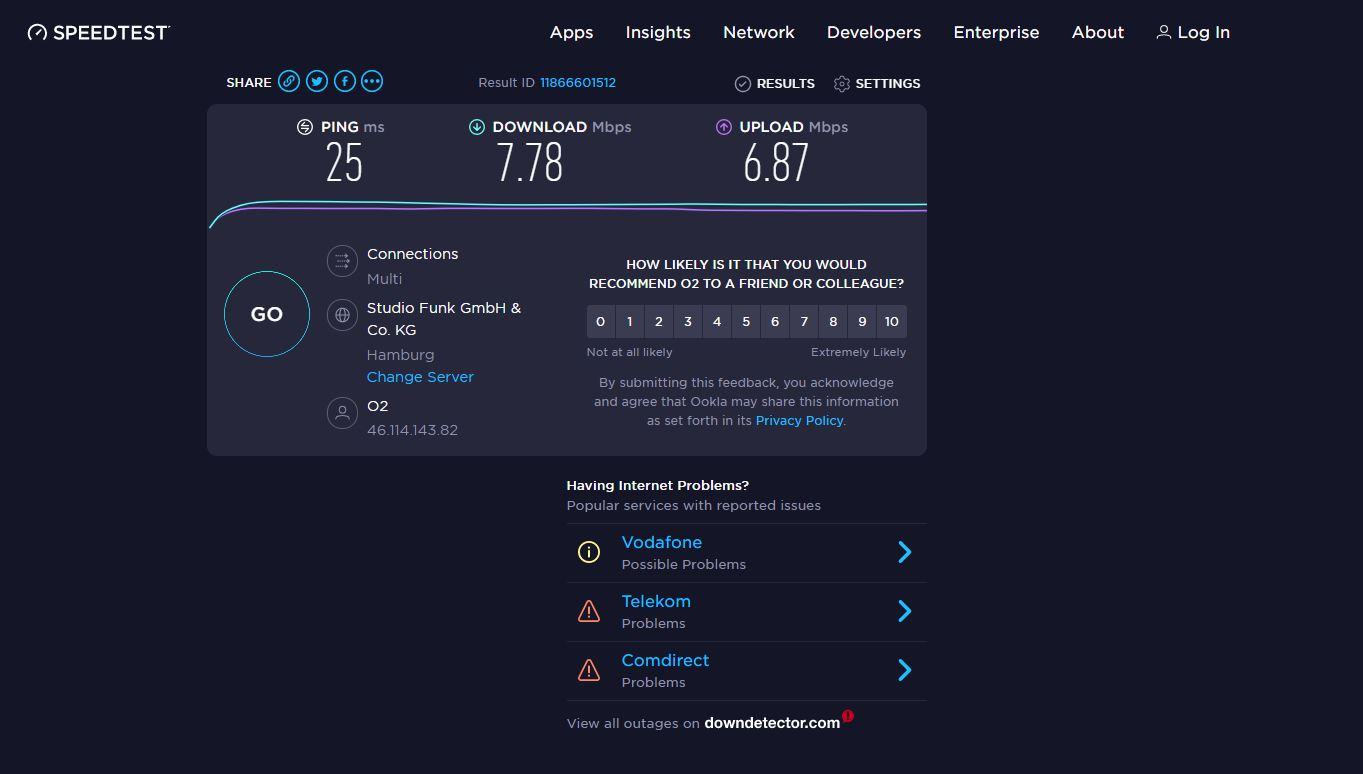Click the Log In link
Screen dimensions: 1363x774
[x=1203, y=33]
